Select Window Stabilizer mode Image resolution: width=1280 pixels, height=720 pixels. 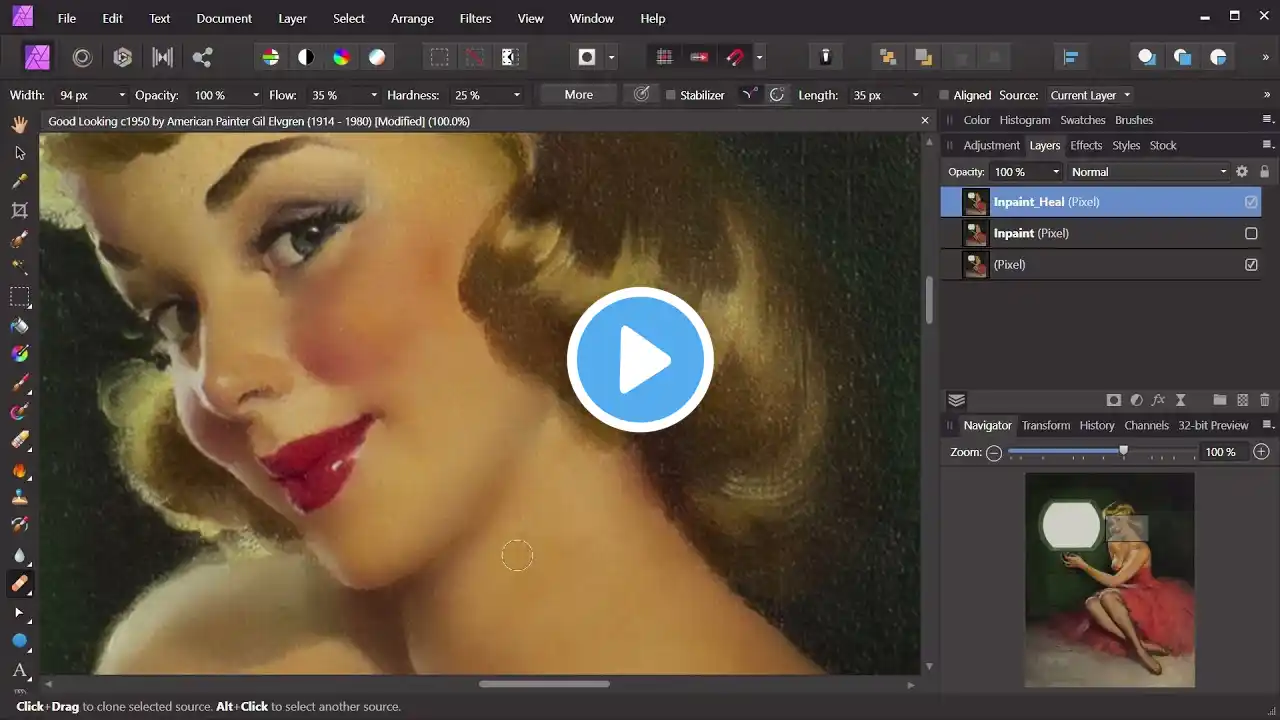[777, 94]
